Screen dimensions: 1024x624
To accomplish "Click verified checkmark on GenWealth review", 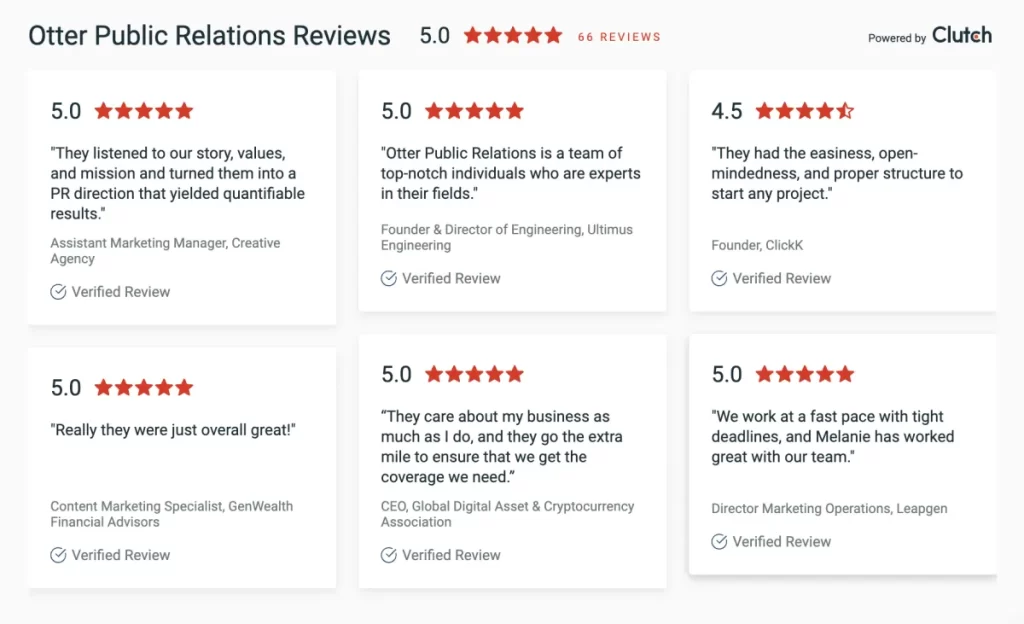I will [59, 555].
